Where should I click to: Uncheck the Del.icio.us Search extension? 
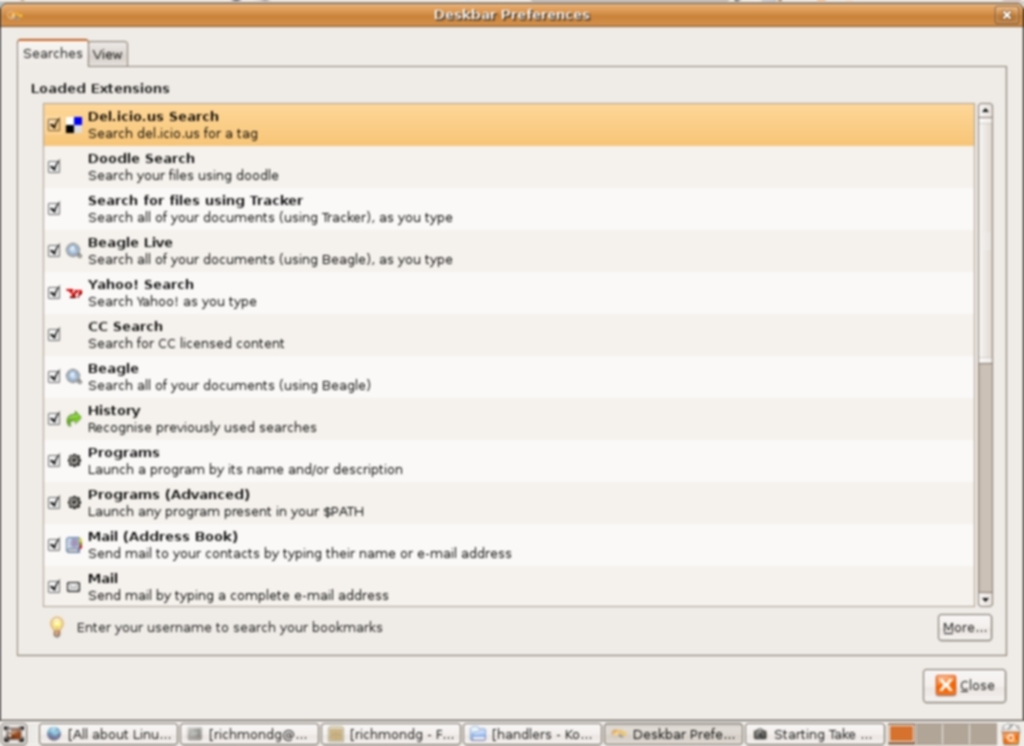pyautogui.click(x=54, y=124)
